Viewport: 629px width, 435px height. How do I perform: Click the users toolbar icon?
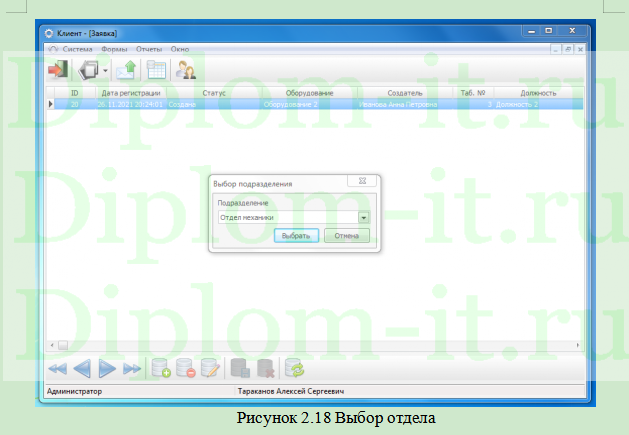point(186,70)
